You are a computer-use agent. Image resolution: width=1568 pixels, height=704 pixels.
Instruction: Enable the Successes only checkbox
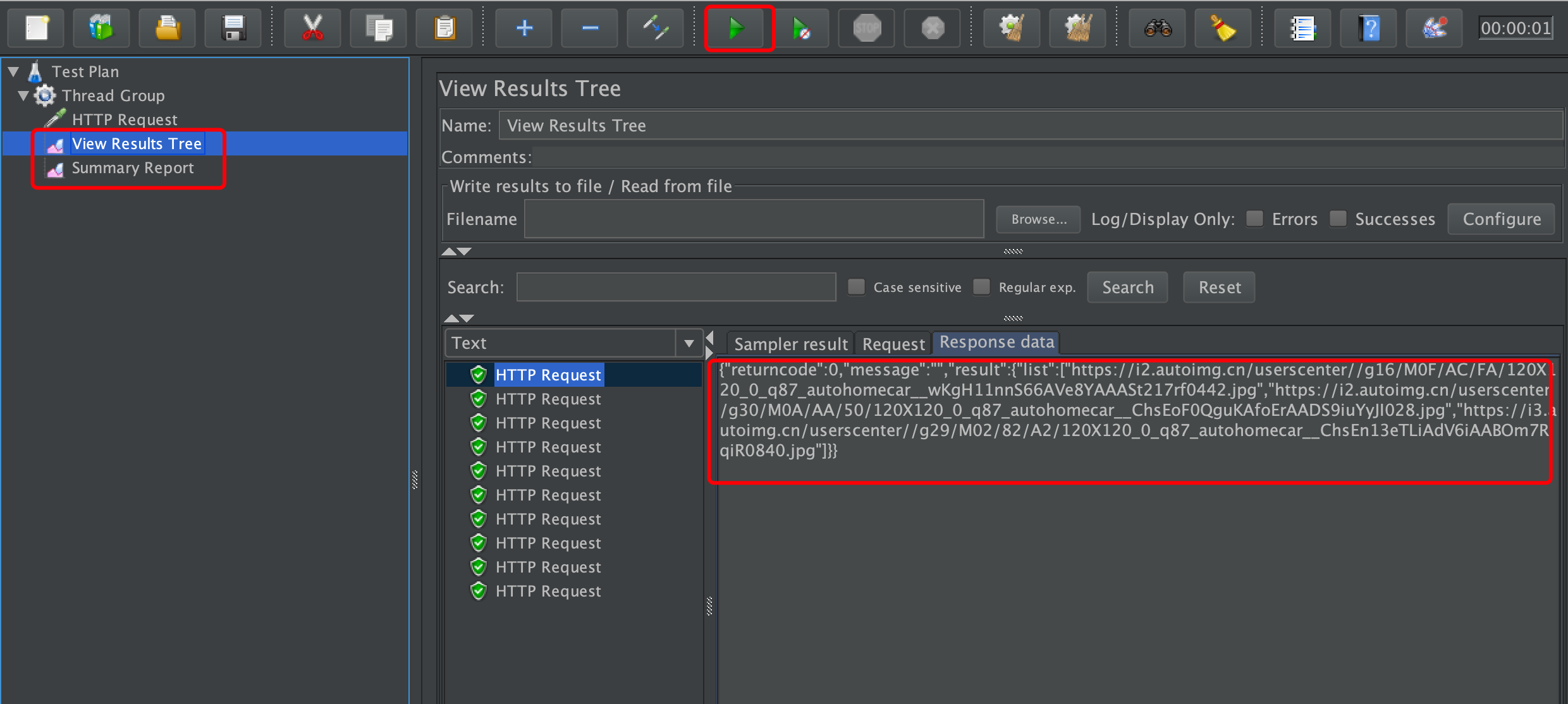tap(1338, 219)
